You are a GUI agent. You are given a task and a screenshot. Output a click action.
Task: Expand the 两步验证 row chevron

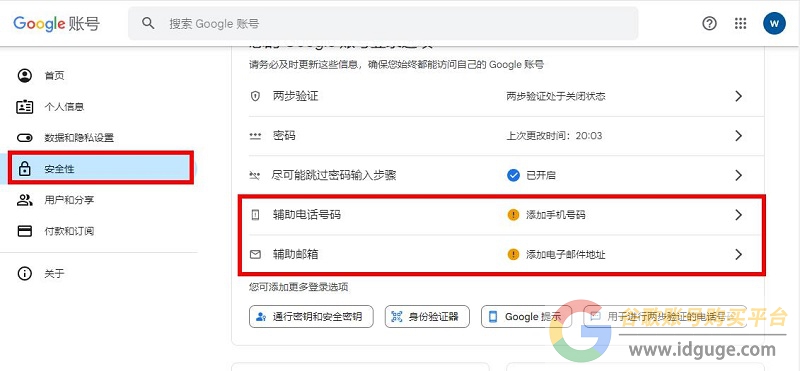pos(738,96)
